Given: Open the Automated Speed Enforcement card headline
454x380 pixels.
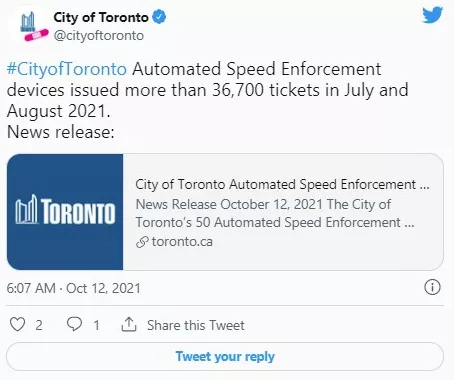Looking at the screenshot, I should 282,185.
